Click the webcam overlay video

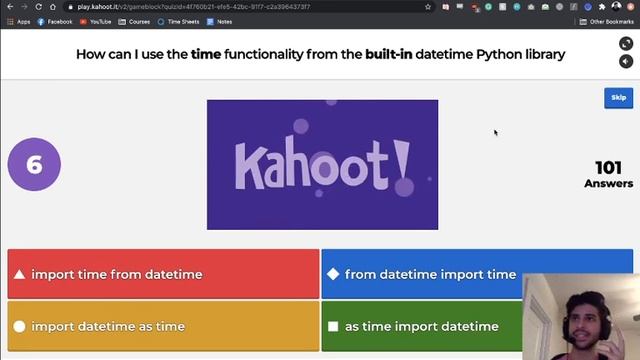click(x=581, y=317)
